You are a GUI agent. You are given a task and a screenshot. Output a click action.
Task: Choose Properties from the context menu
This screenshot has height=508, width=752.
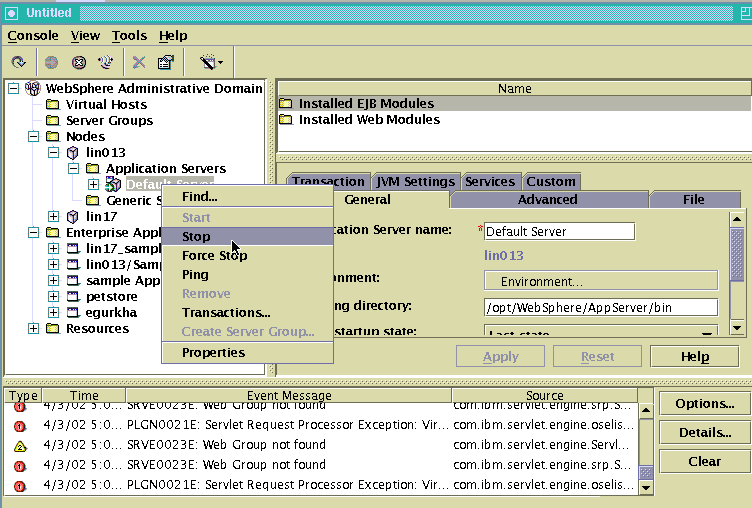point(247,353)
